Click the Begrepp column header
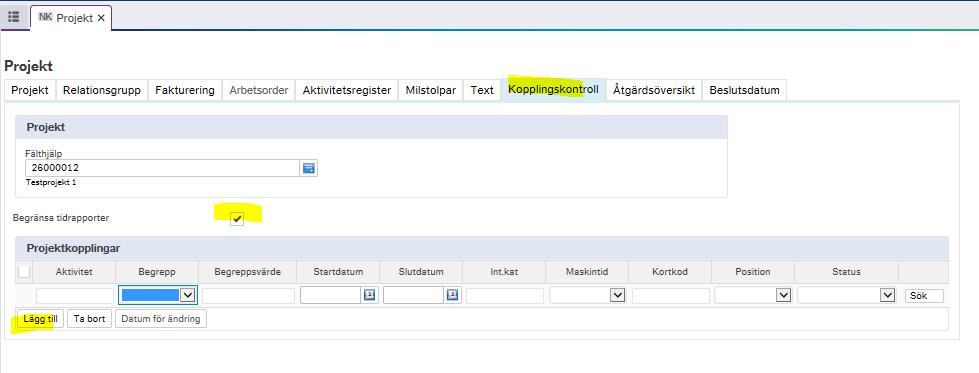Image resolution: width=979 pixels, height=373 pixels. (157, 272)
